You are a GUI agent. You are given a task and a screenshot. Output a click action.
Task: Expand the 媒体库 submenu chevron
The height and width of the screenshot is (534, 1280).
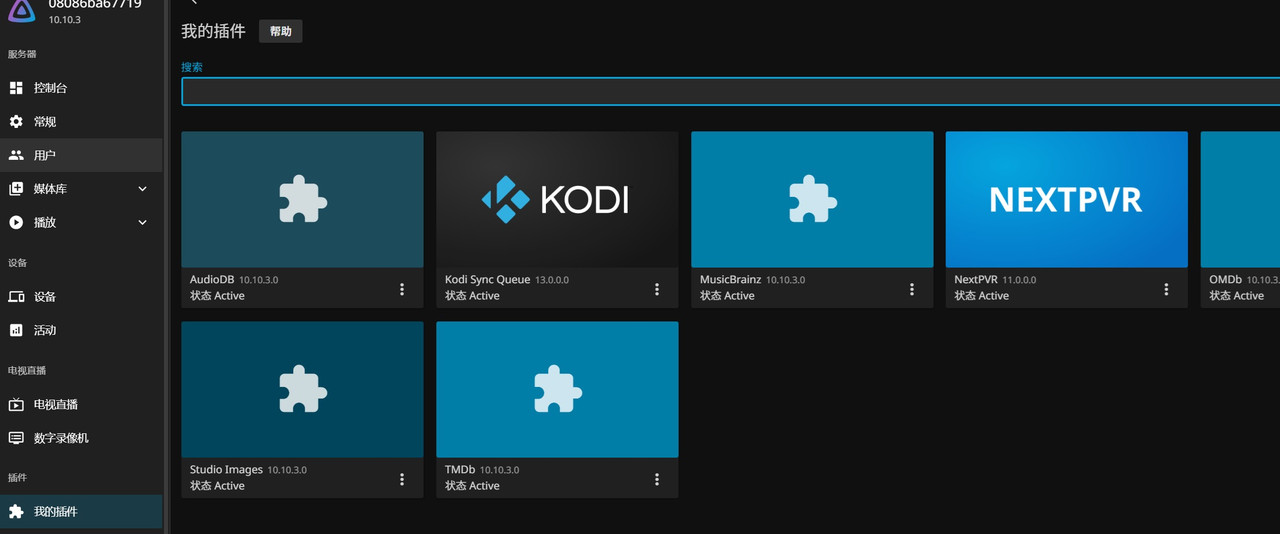pos(142,189)
